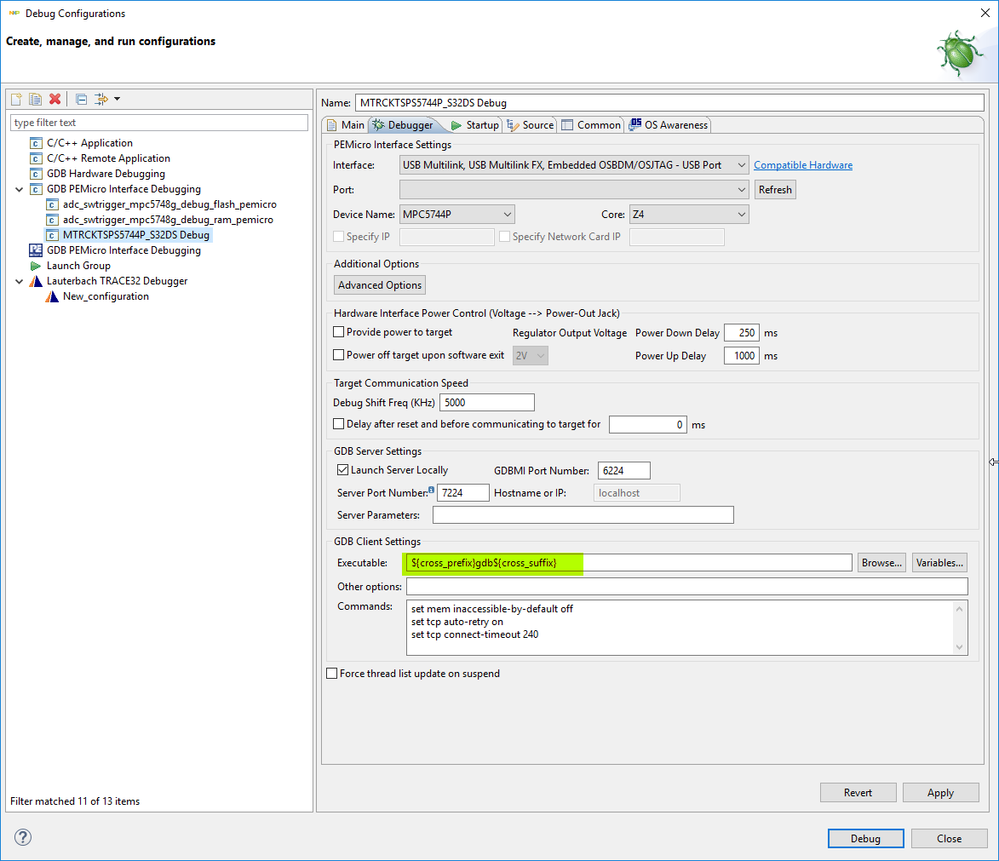Click the C/C++ Application type icon
The image size is (999, 861).
pos(36,143)
